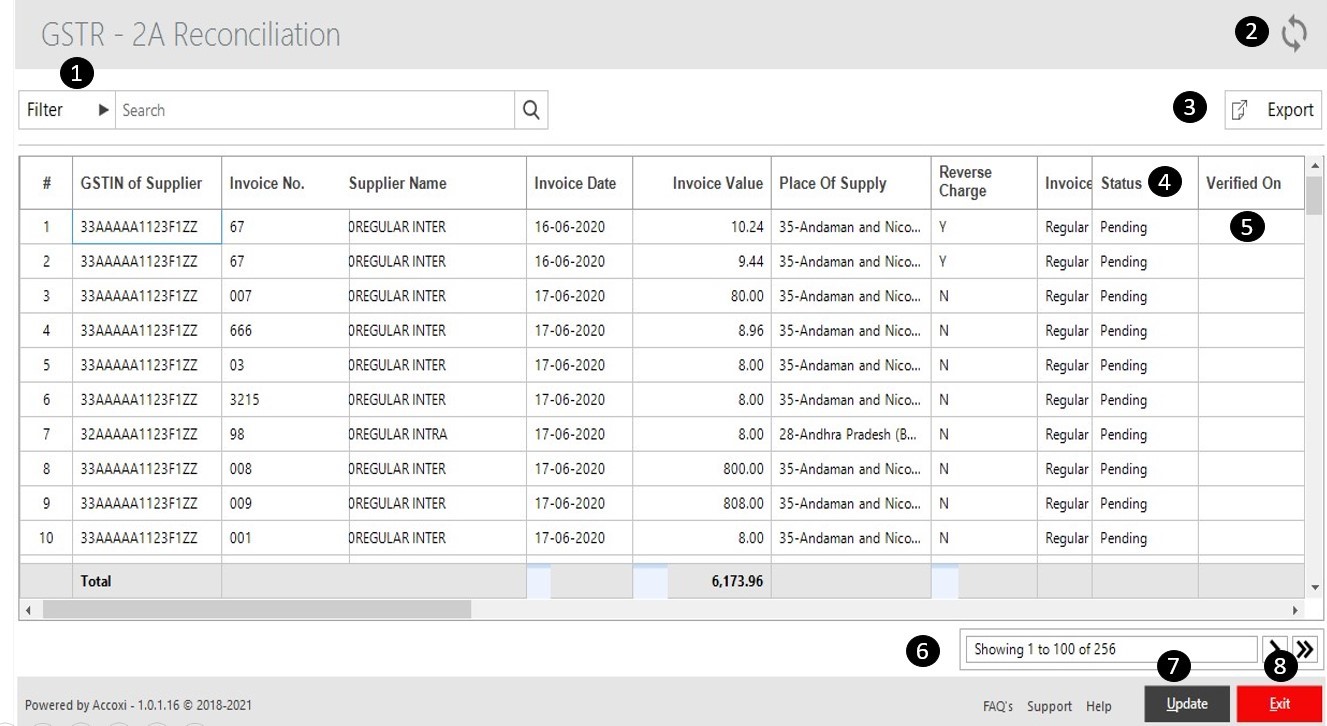Screen dimensions: 1327x726
Task: Go to next page of results
Action: point(1275,649)
